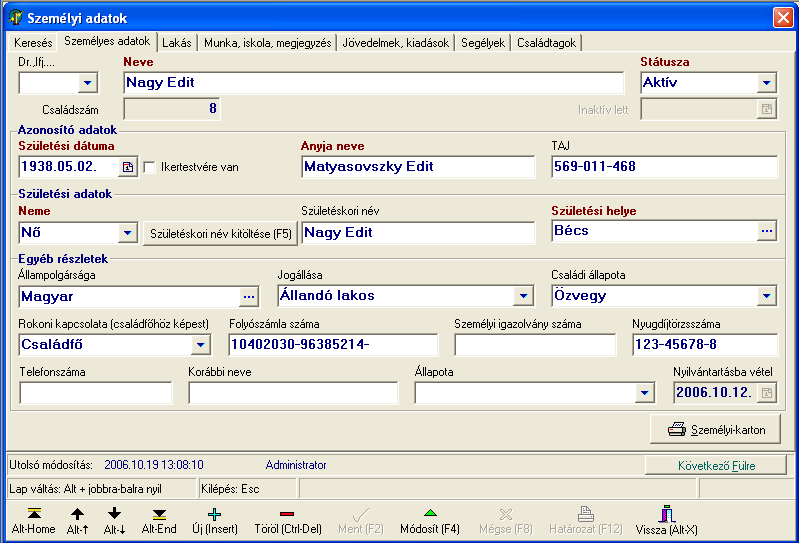Open Családi állapota dropdown showing Özvegy
Viewport: 799px width, 543px height.
pos(766,296)
